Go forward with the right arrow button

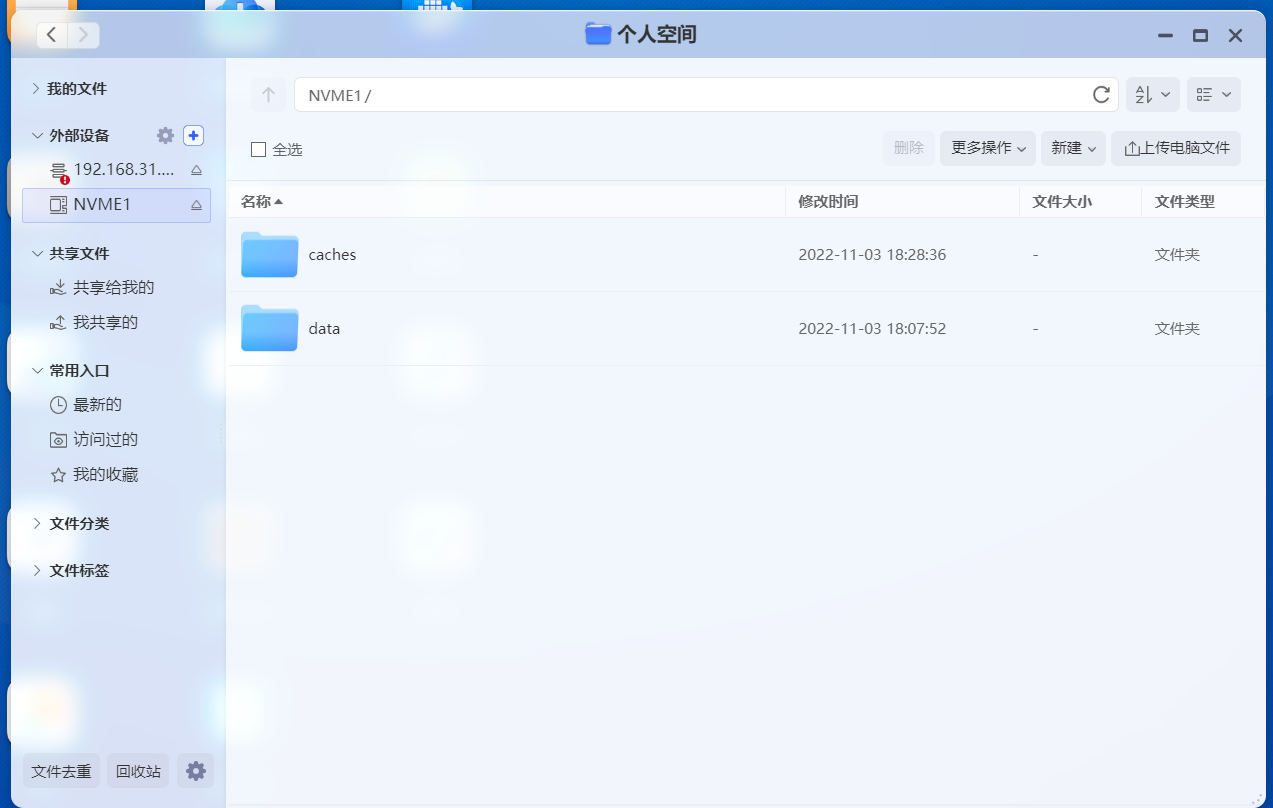tap(83, 35)
